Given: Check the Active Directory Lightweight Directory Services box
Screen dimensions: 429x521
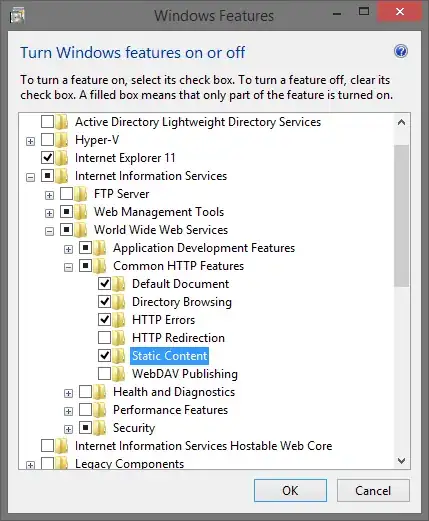Looking at the screenshot, I should pyautogui.click(x=47, y=122).
